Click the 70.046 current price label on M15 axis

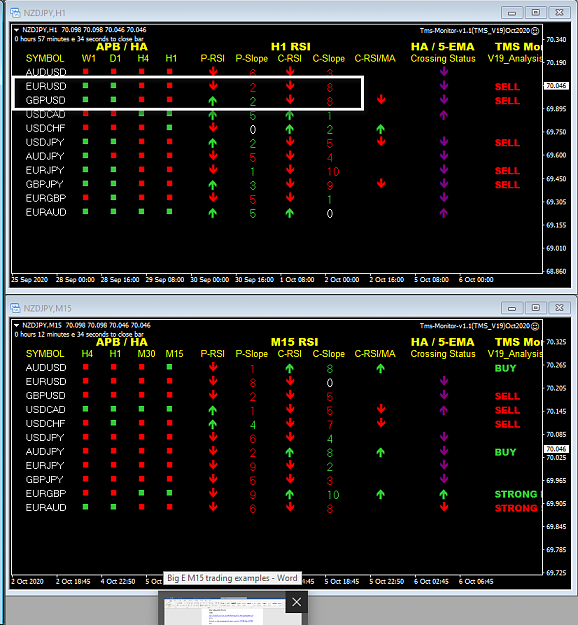[x=556, y=449]
